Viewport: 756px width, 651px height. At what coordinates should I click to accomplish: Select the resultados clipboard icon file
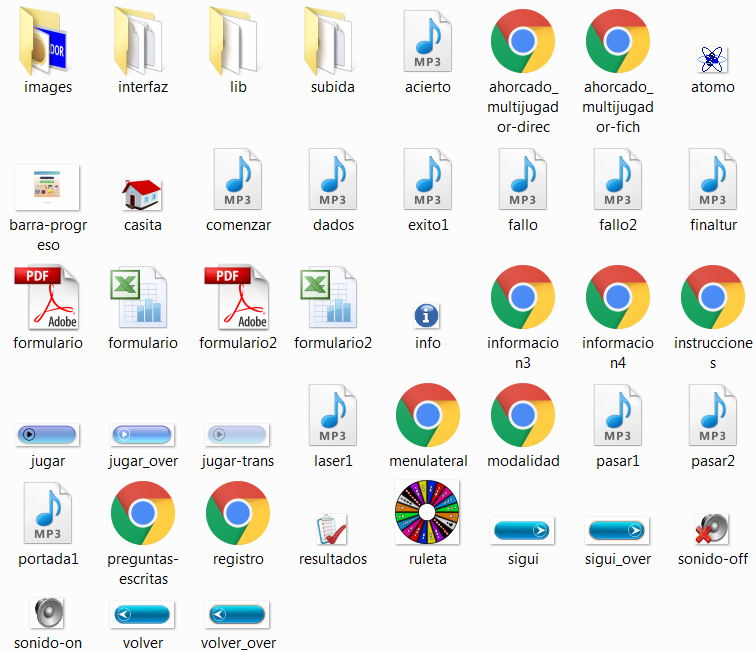(x=332, y=528)
